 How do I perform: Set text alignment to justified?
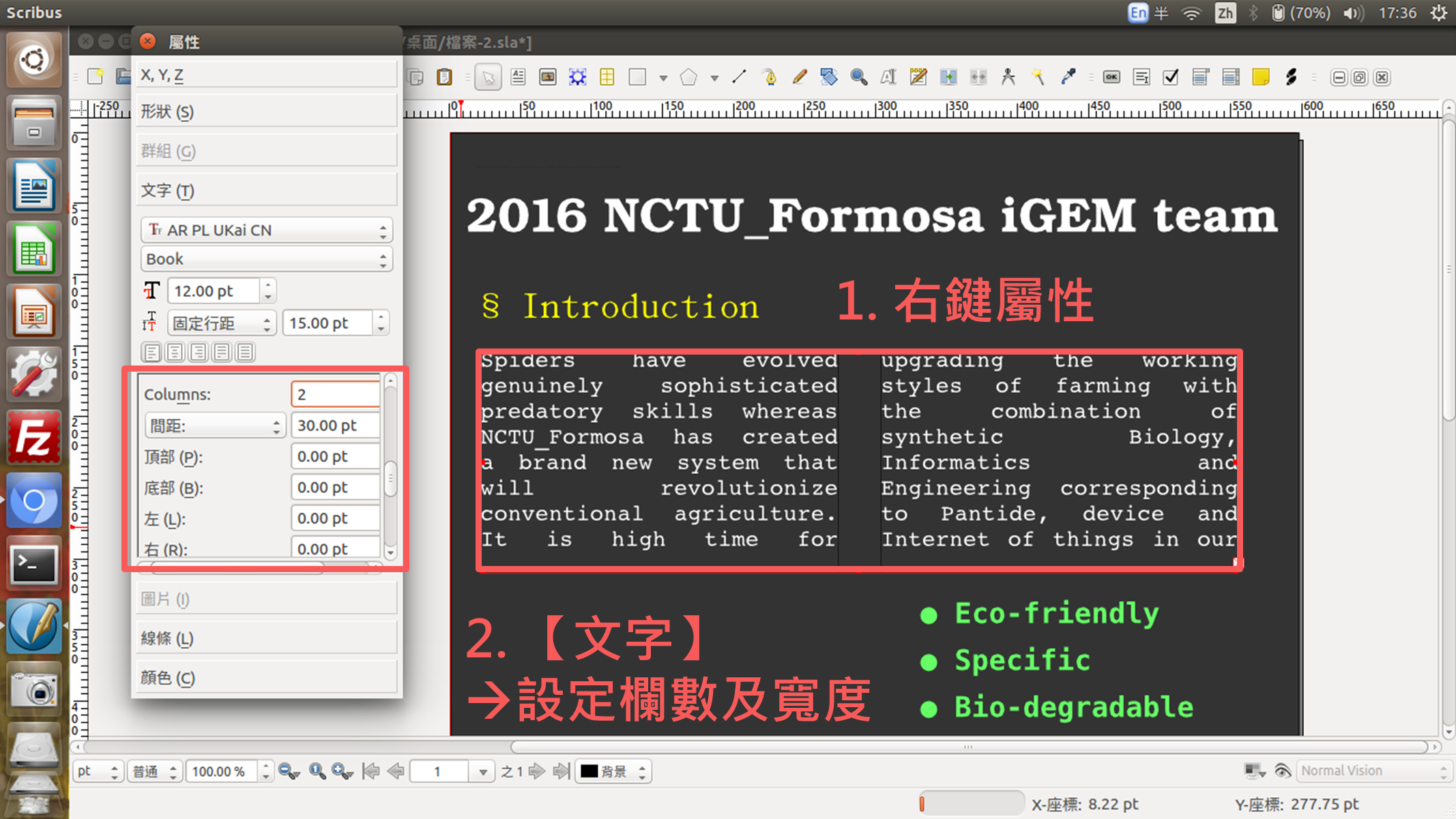click(222, 352)
